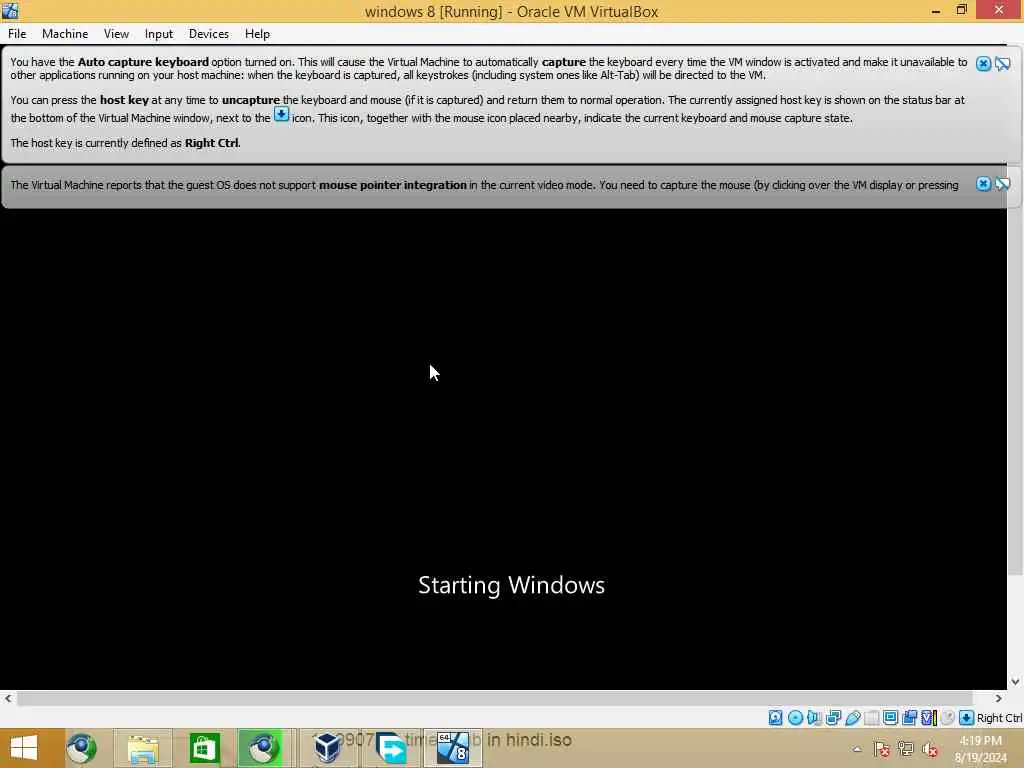
Task: Open the clock showing 4:19 PM
Action: point(981,749)
